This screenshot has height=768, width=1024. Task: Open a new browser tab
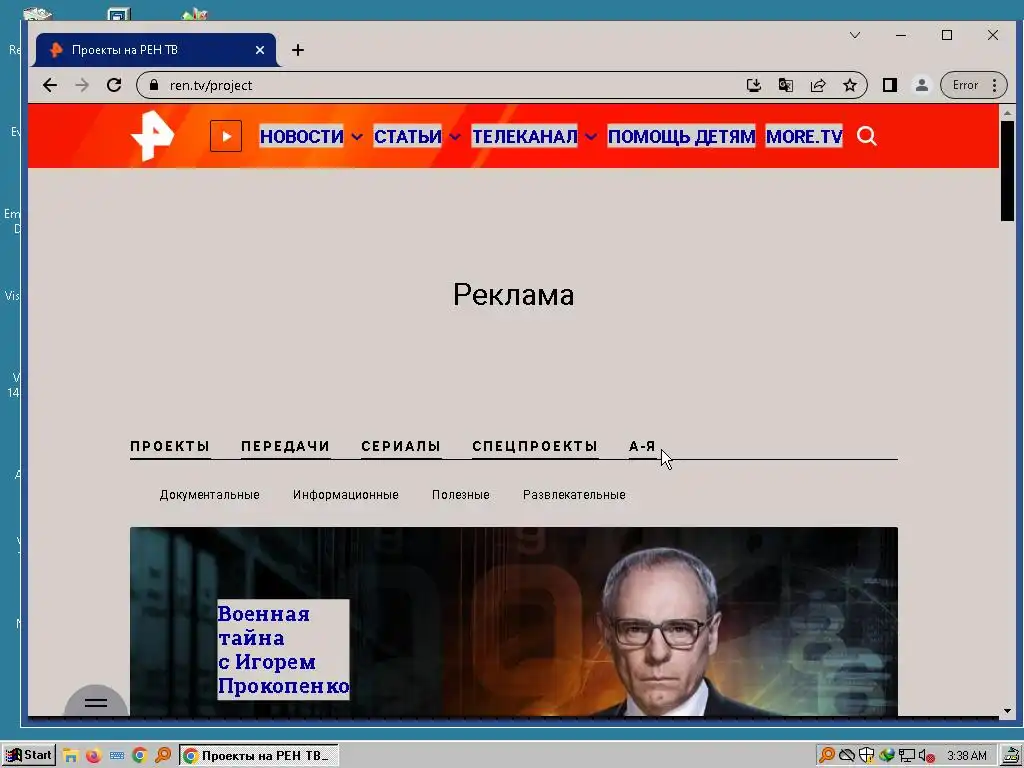click(x=298, y=50)
